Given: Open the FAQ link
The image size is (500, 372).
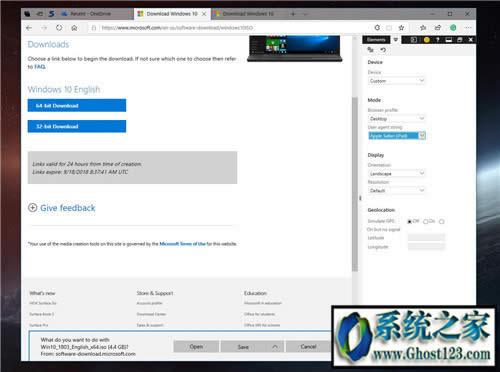Looking at the screenshot, I should pyautogui.click(x=40, y=67).
